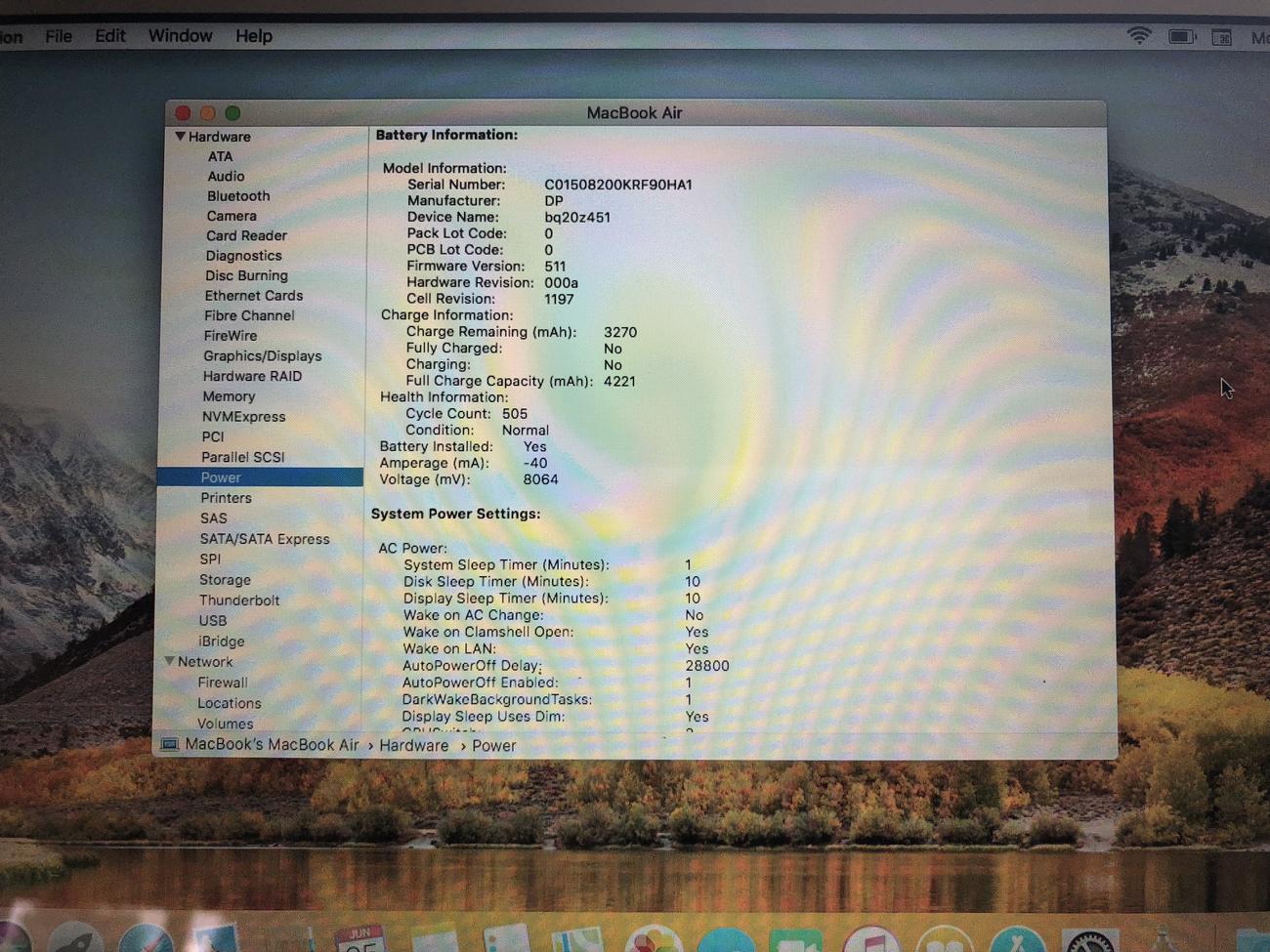
Task: Show Bluetooth hardware details
Action: tap(238, 196)
